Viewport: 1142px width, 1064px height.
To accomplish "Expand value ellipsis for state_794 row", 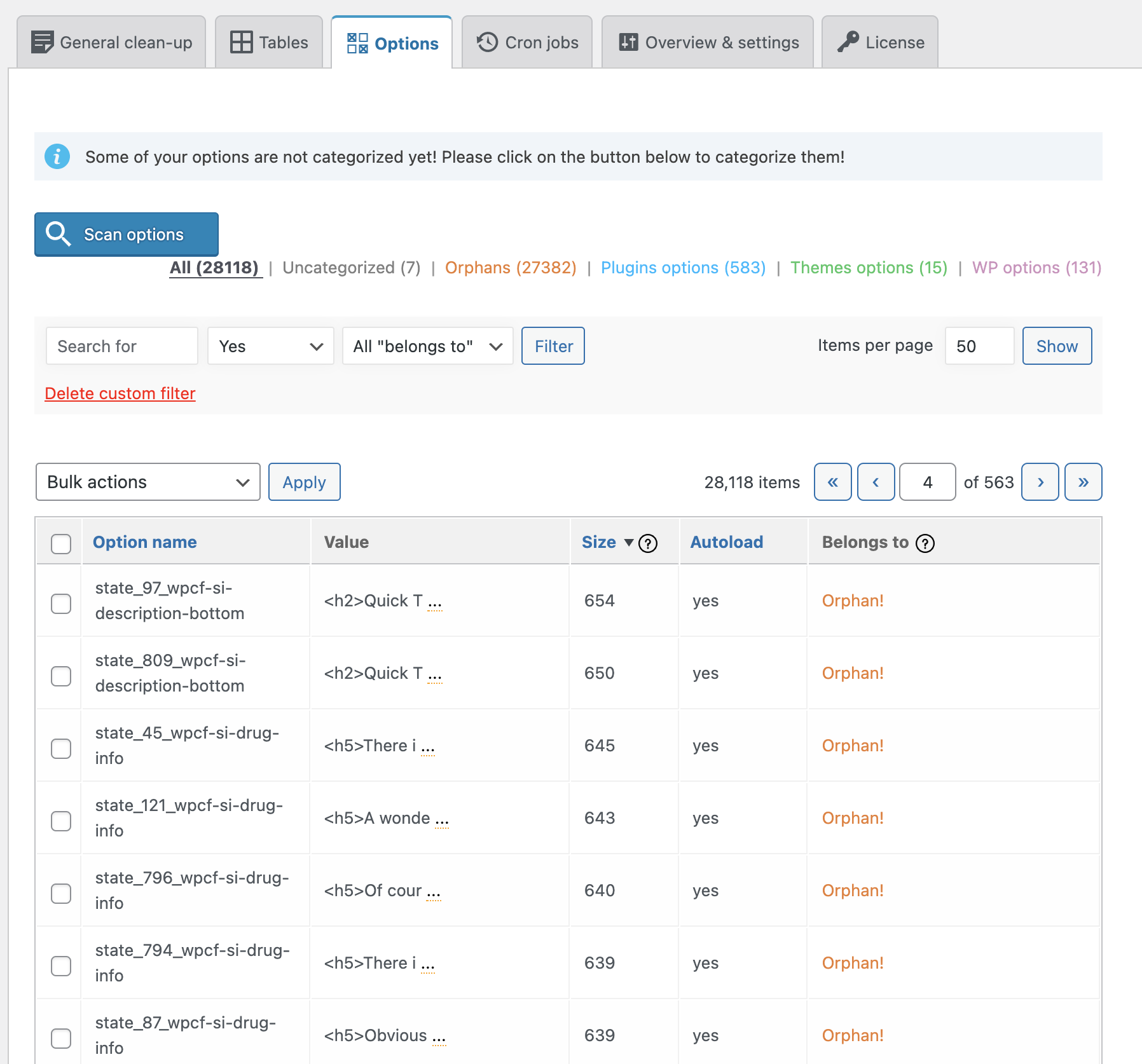I will (x=428, y=965).
